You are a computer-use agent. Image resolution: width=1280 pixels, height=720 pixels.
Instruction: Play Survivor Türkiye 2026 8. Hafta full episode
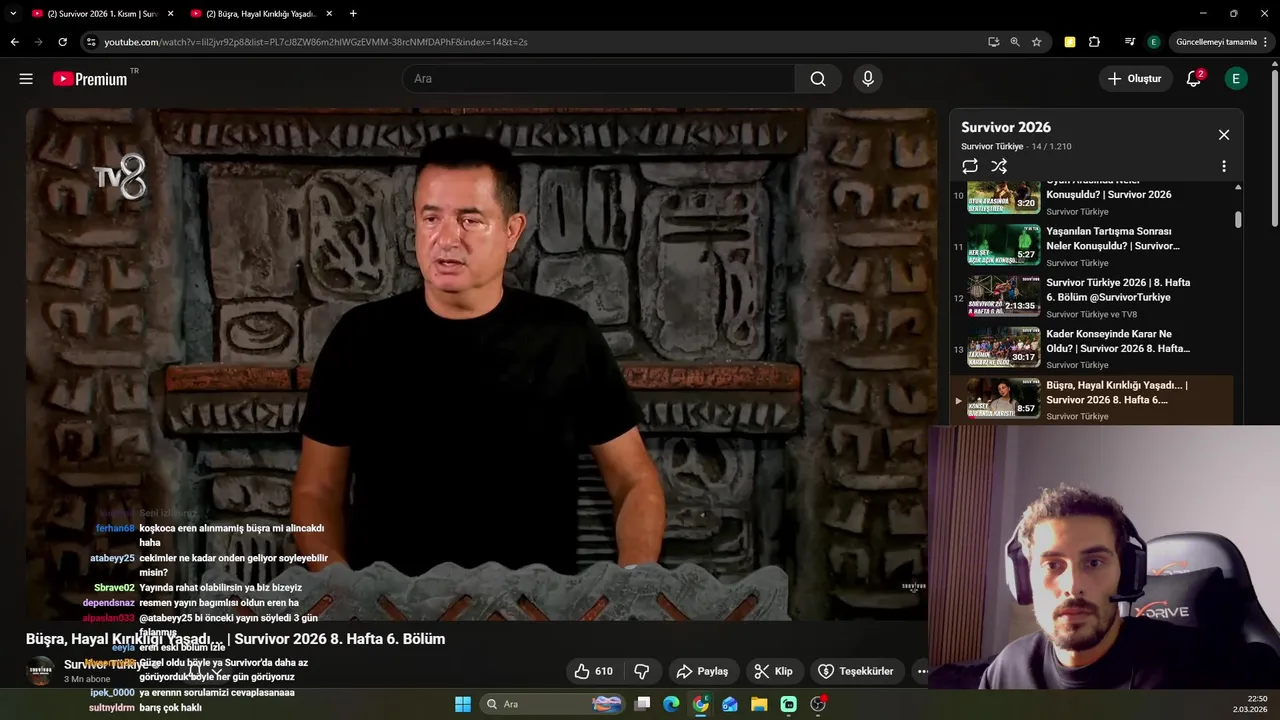[x=1093, y=297]
